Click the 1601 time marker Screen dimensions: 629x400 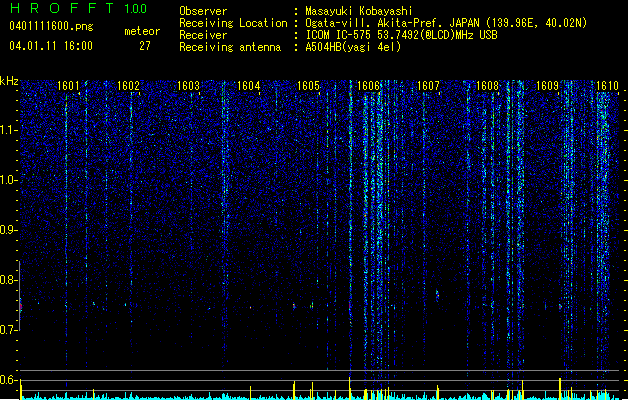(68, 86)
